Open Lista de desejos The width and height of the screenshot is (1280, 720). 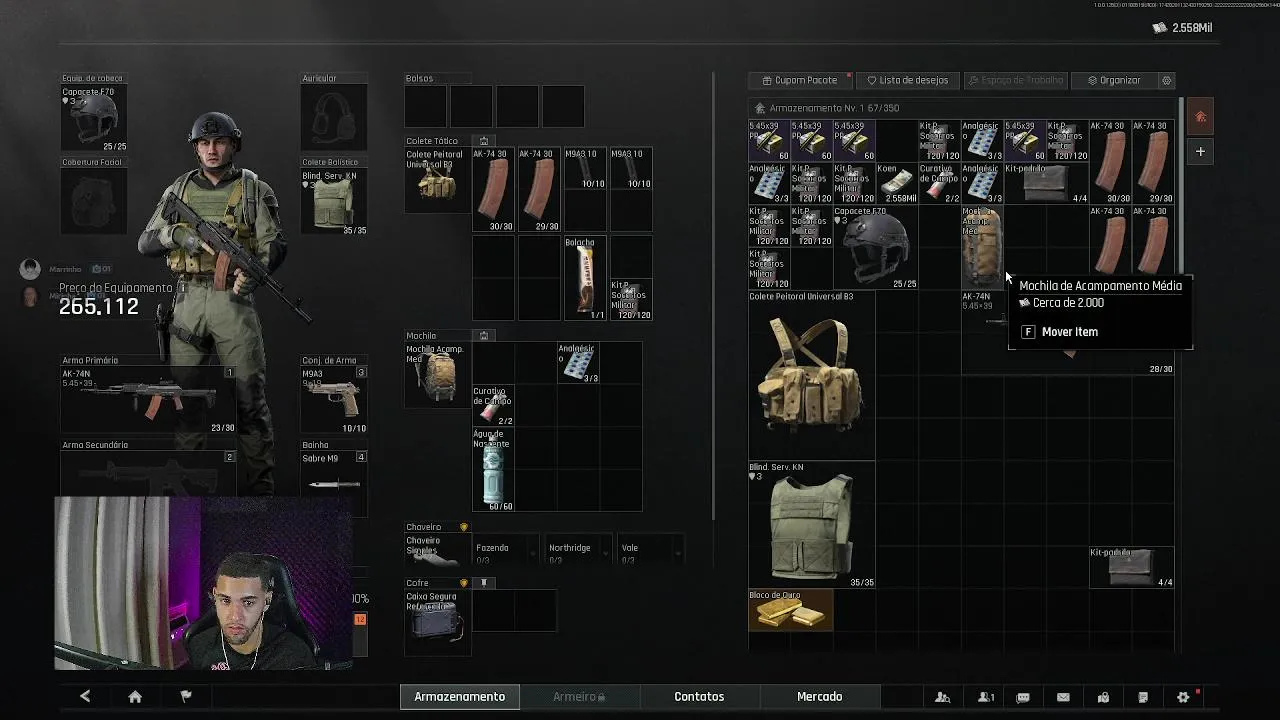pyautogui.click(x=907, y=80)
